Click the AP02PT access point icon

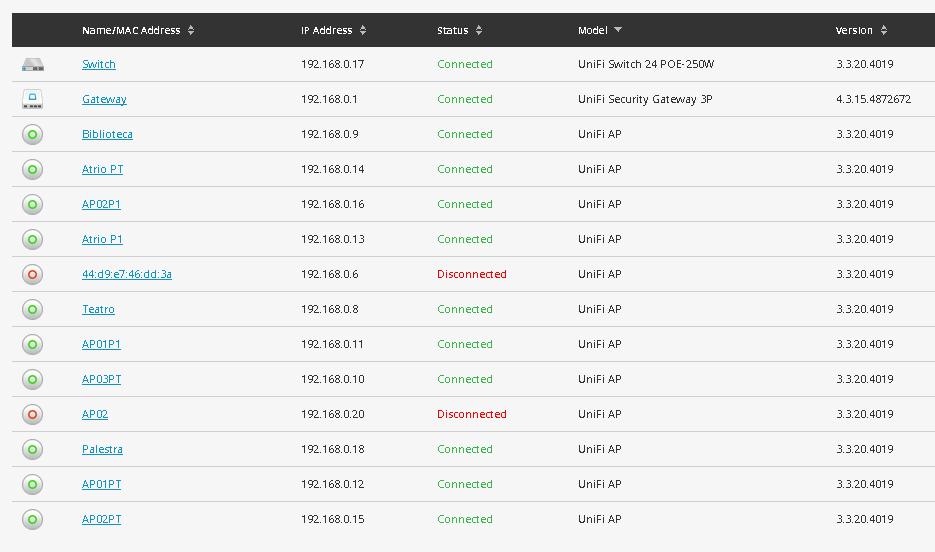point(33,519)
